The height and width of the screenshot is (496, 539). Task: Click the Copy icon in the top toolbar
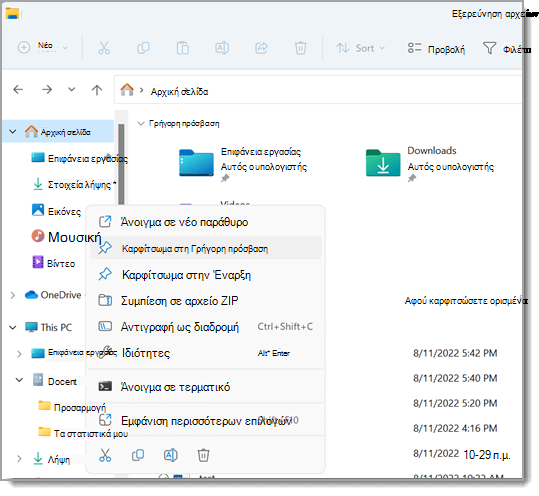click(x=143, y=48)
